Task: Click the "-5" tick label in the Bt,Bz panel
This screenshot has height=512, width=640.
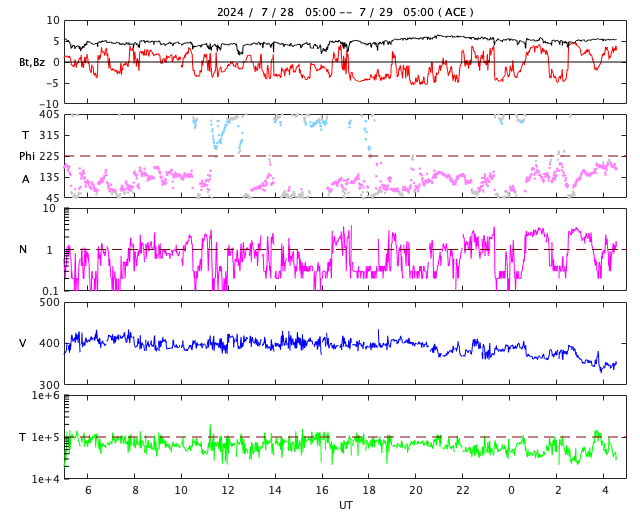Action: [53, 83]
